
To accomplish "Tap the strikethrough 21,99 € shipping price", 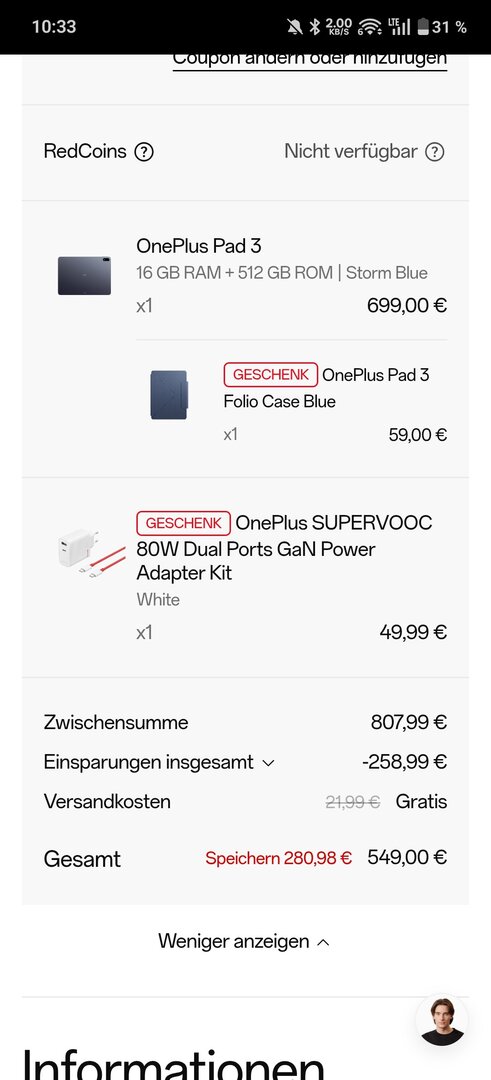I will [353, 802].
